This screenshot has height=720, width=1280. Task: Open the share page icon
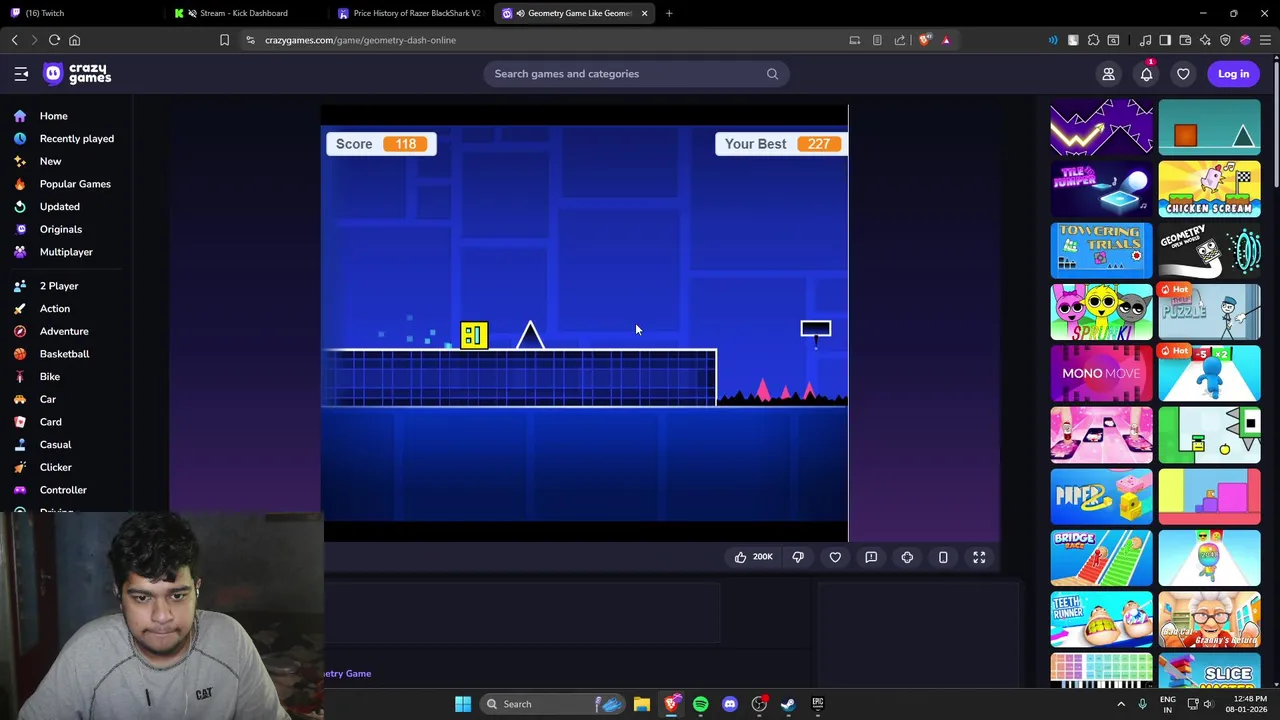pos(899,40)
